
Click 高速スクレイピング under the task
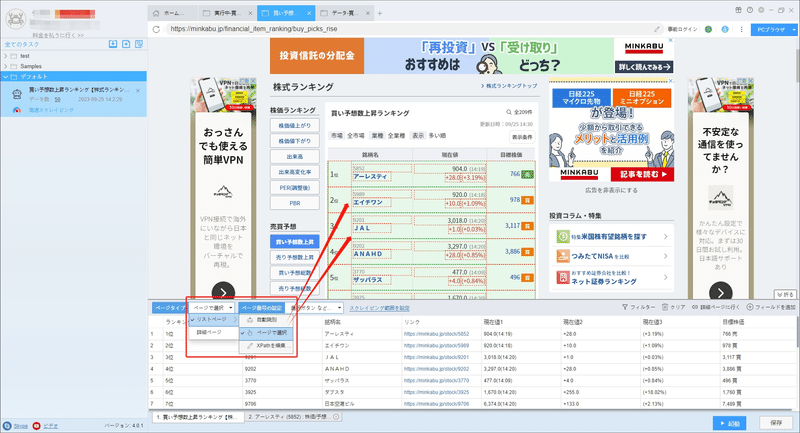51,110
